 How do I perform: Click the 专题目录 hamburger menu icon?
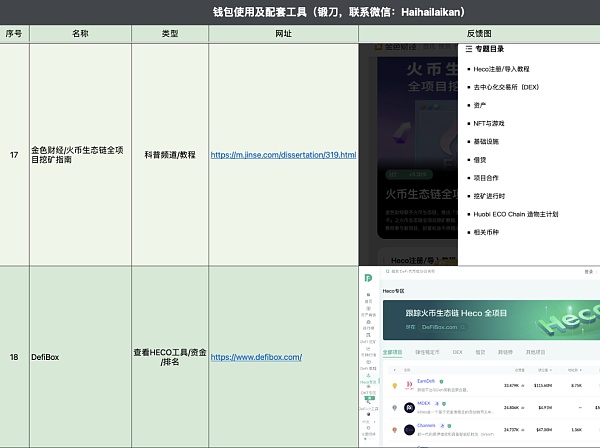(468, 48)
